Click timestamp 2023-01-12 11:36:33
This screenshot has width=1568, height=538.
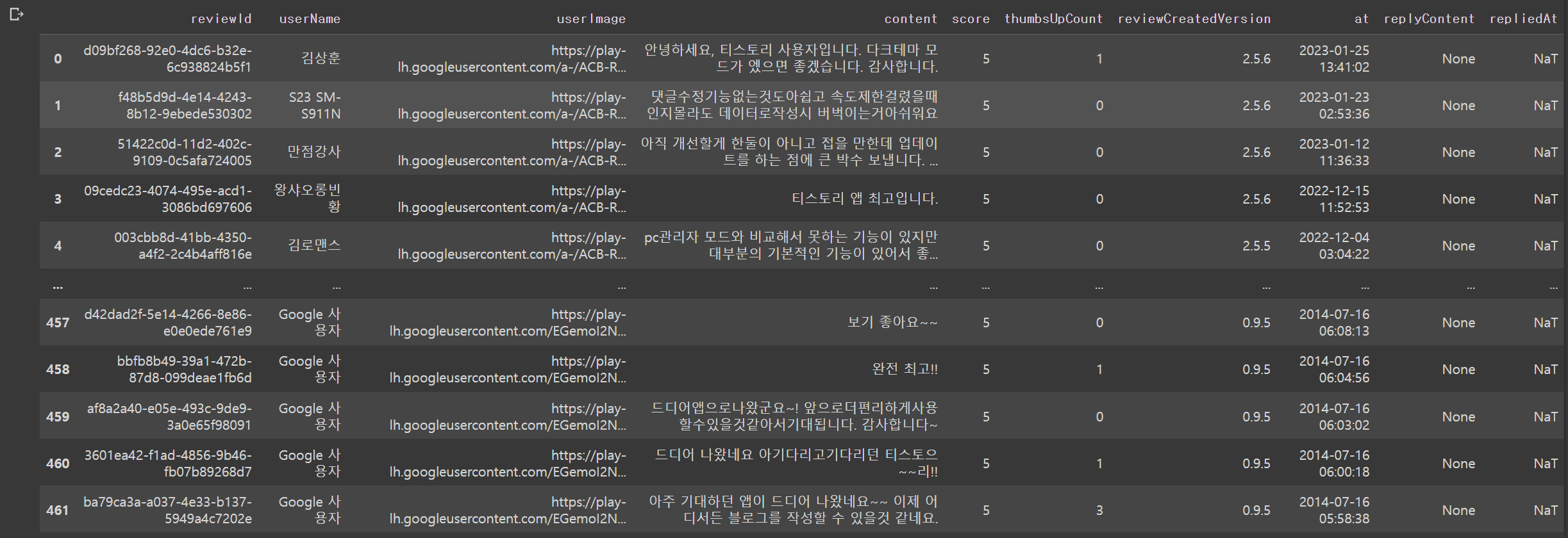tap(1334, 152)
